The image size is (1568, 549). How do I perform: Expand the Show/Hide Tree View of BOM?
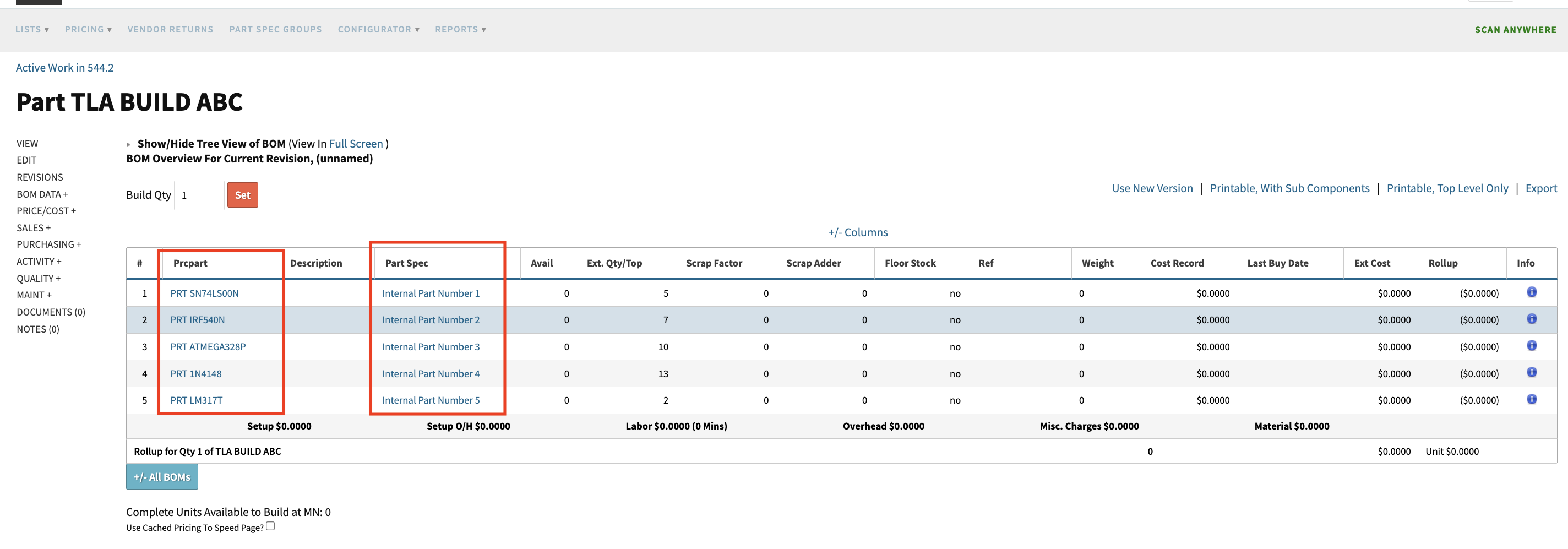coord(128,144)
